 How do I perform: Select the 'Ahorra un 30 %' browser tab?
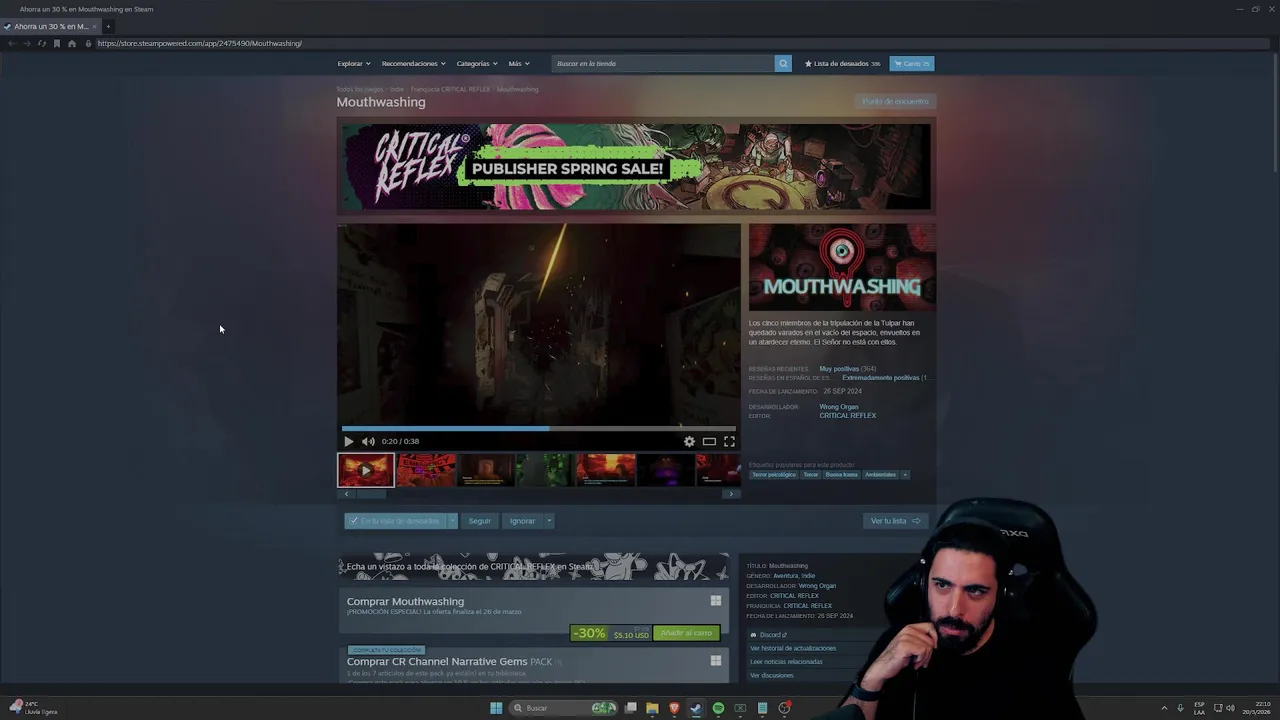point(50,26)
